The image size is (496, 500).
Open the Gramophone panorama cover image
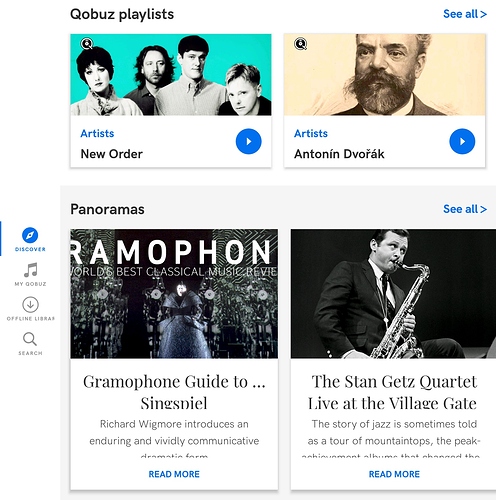(174, 294)
